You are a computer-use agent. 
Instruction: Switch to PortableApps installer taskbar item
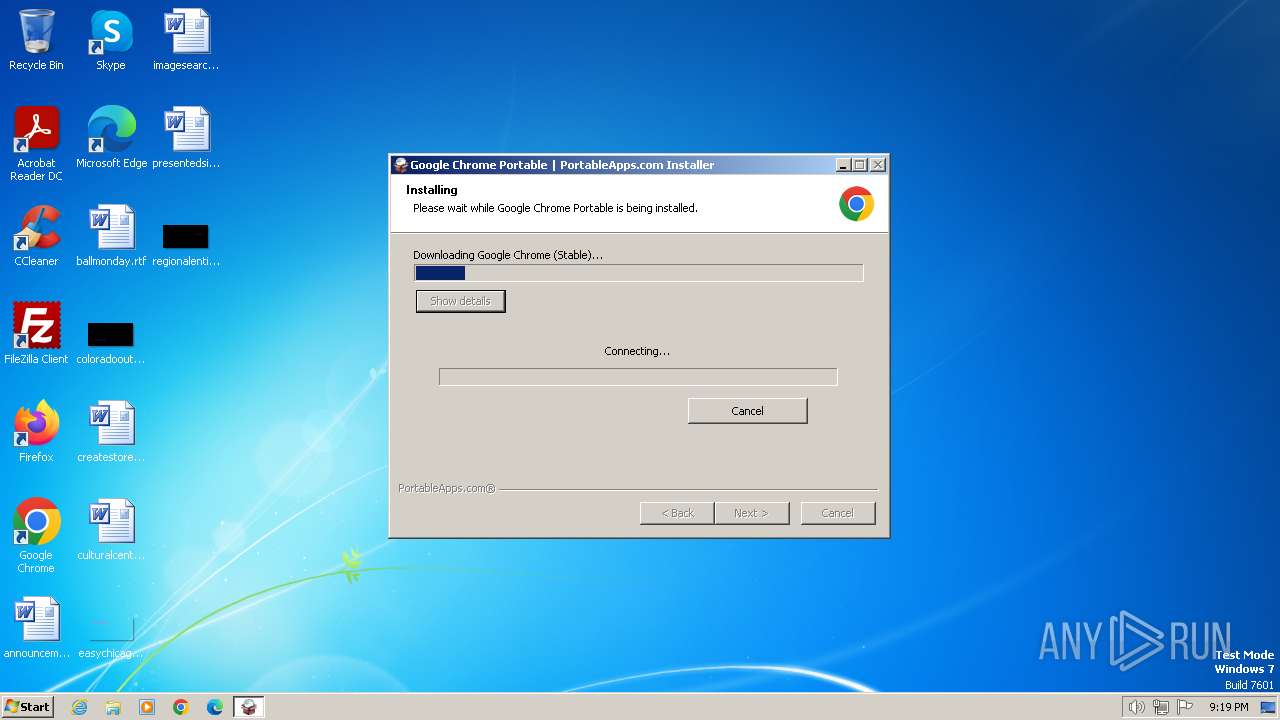coord(249,707)
